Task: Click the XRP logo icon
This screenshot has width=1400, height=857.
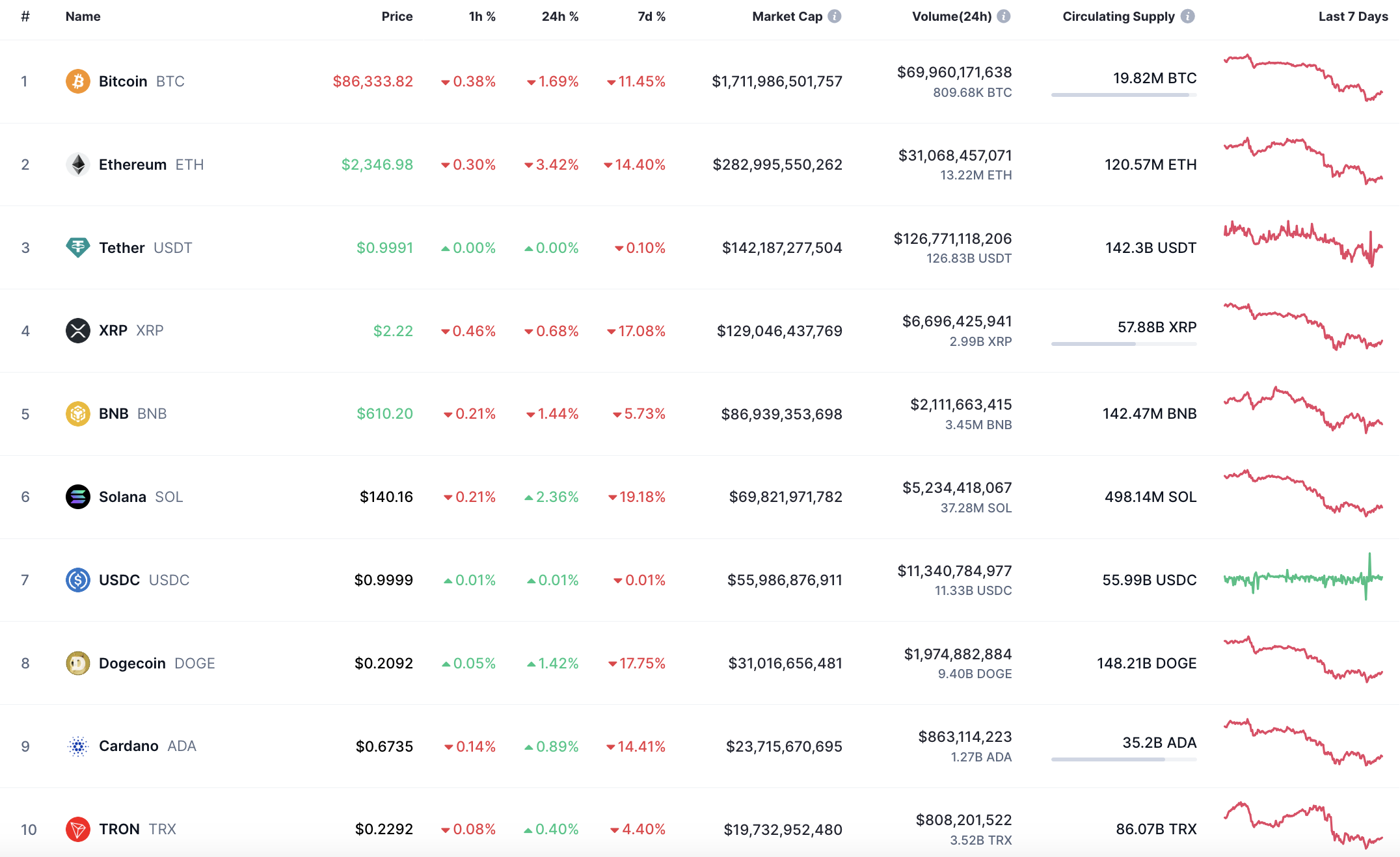Action: (x=77, y=330)
